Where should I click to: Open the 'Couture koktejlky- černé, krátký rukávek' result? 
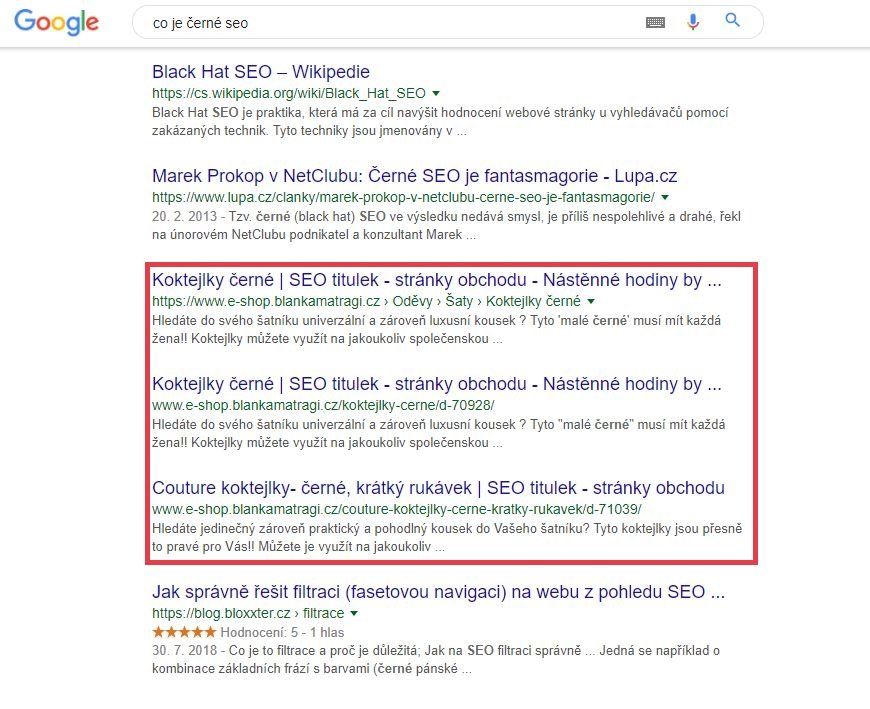point(438,488)
